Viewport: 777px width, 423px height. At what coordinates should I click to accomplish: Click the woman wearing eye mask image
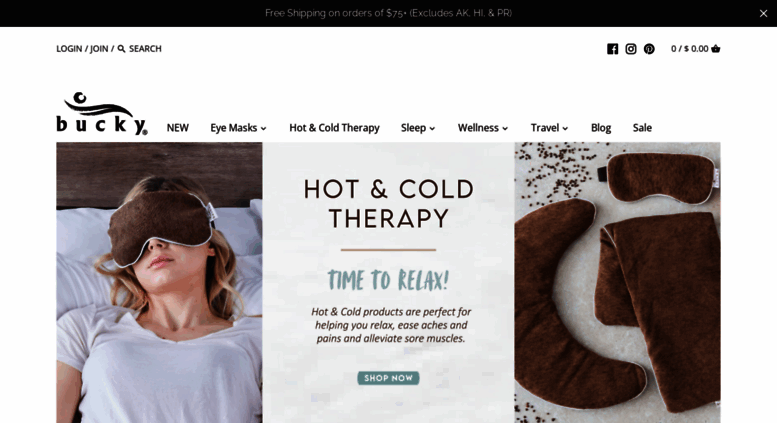[x=159, y=282]
